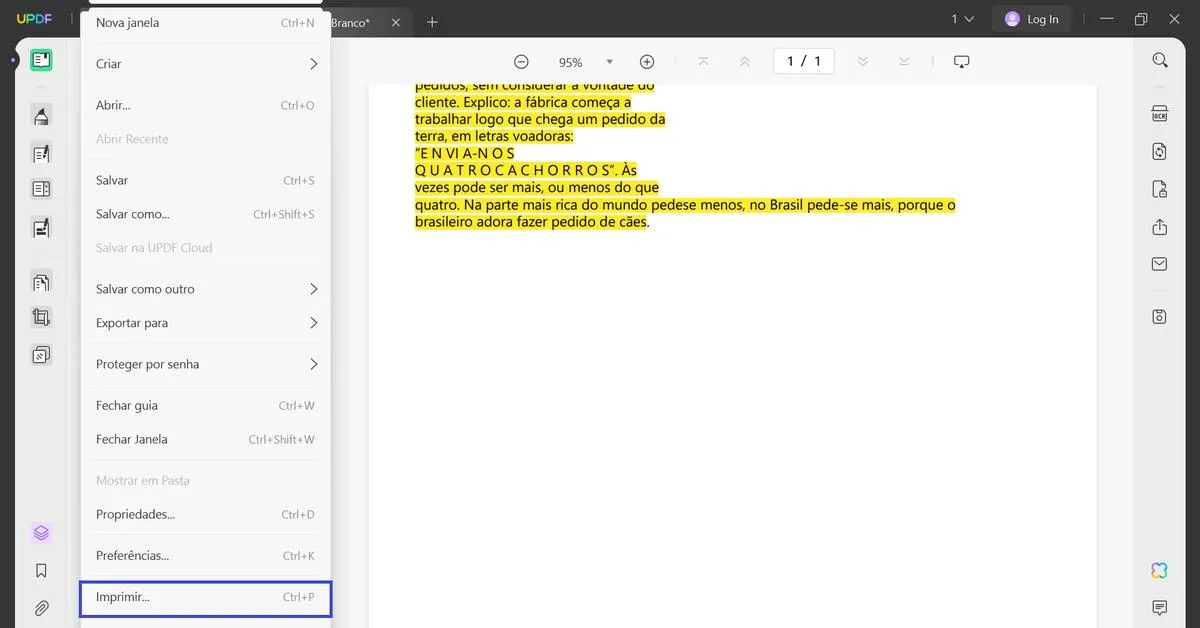
Task: Choose Salvar from the file menu
Action: (x=205, y=180)
